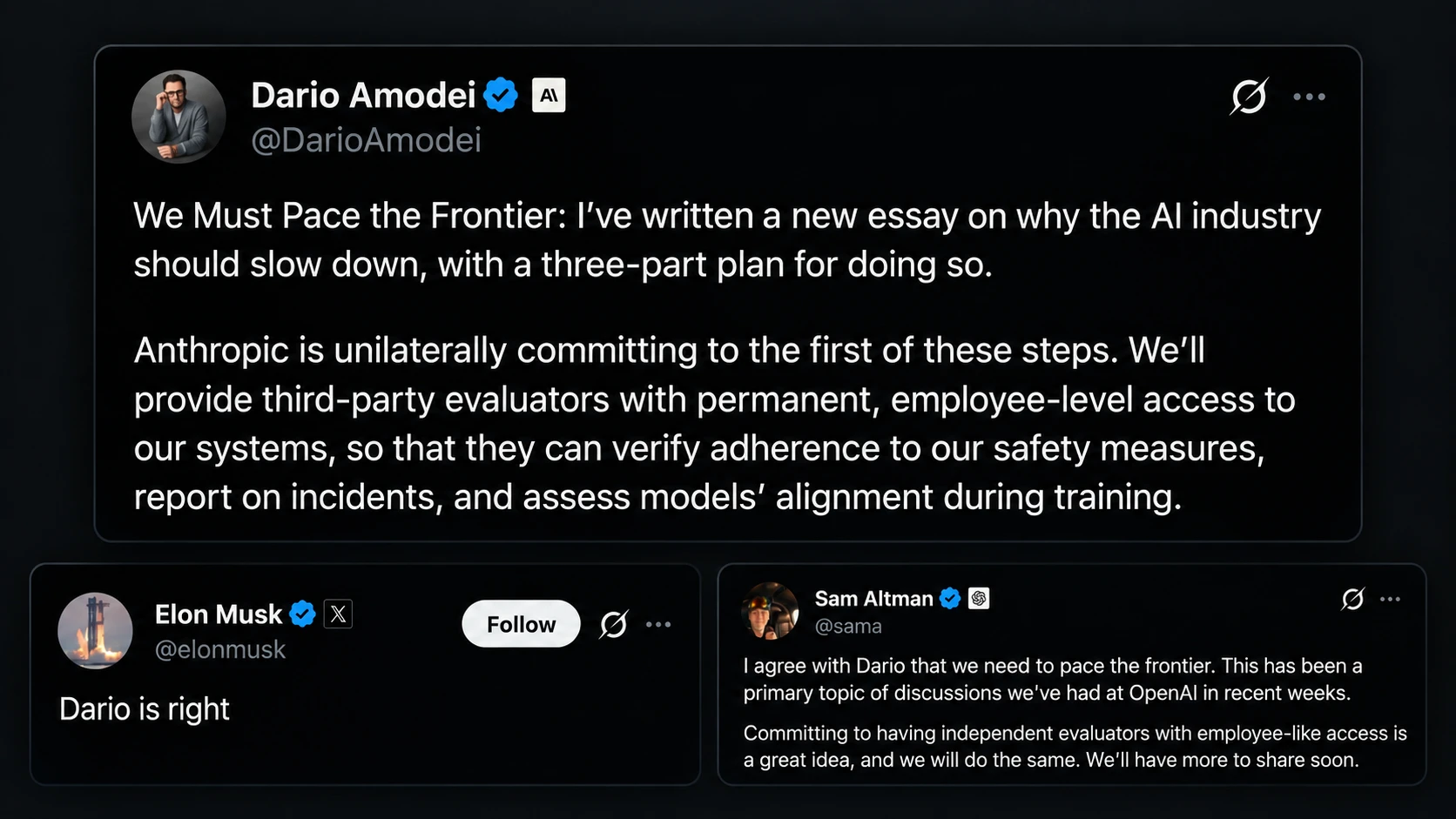
Task: Open the @sama handle link
Action: pyautogui.click(x=848, y=626)
